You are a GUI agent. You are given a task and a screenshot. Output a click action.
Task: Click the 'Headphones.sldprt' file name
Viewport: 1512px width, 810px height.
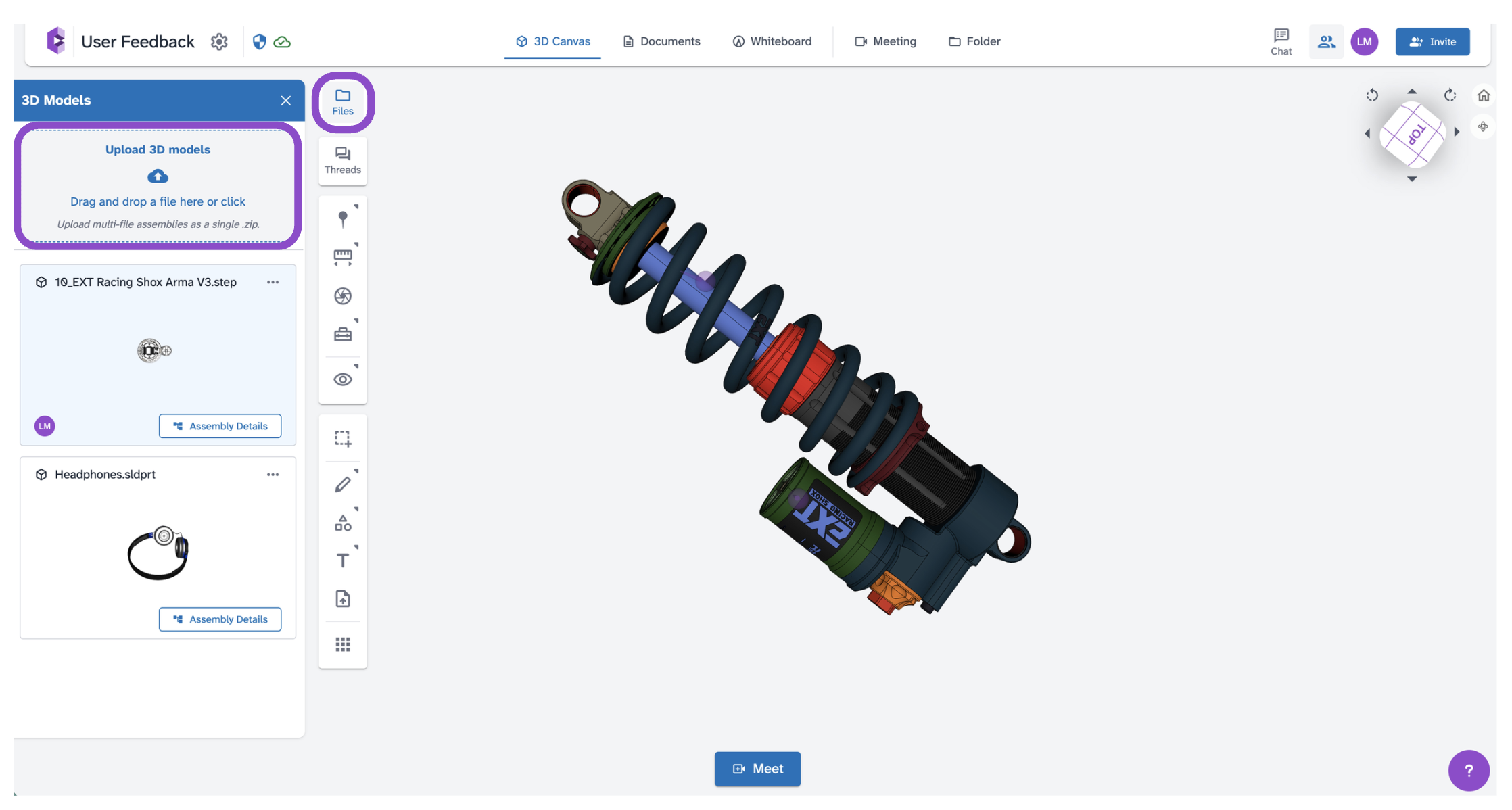105,475
